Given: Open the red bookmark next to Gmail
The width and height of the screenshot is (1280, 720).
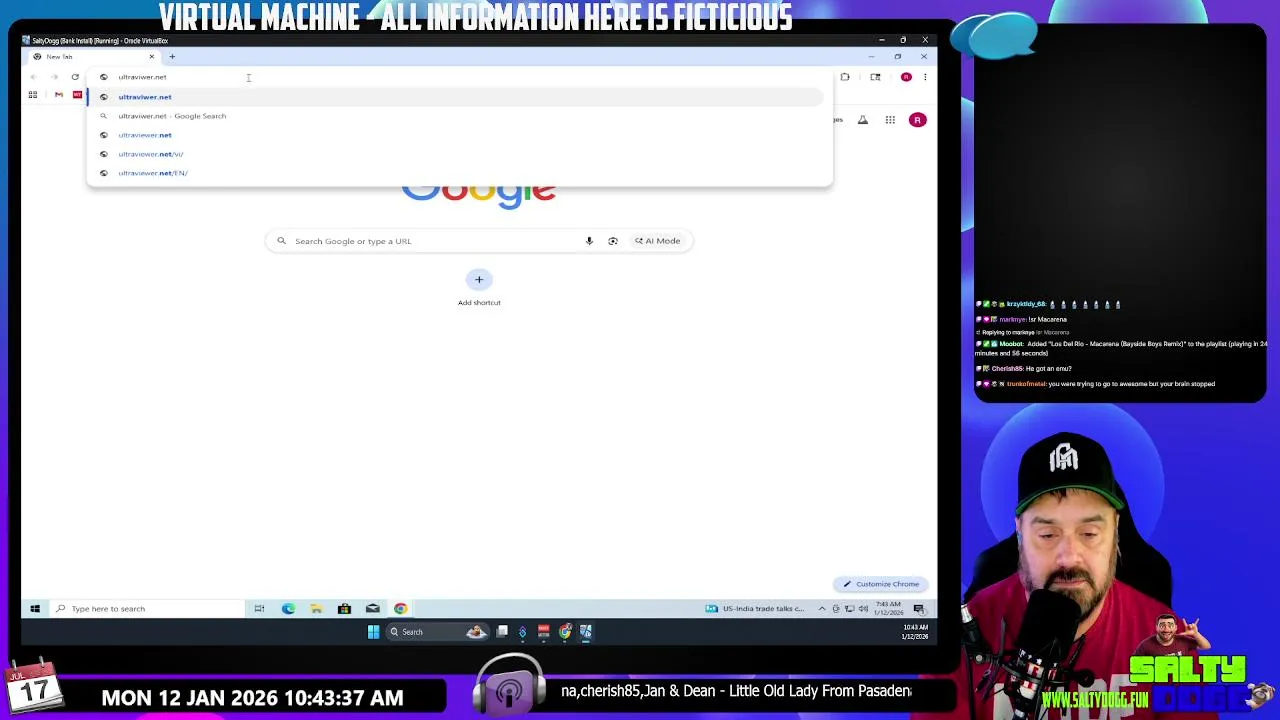Looking at the screenshot, I should pos(77,95).
